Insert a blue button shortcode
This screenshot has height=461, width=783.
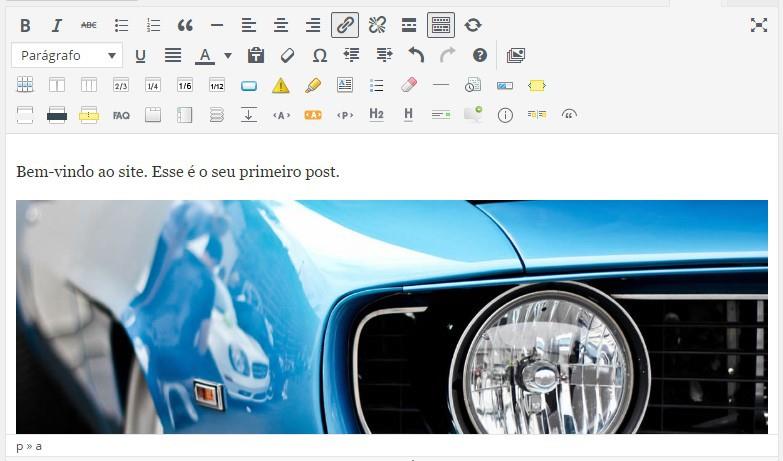coord(249,86)
